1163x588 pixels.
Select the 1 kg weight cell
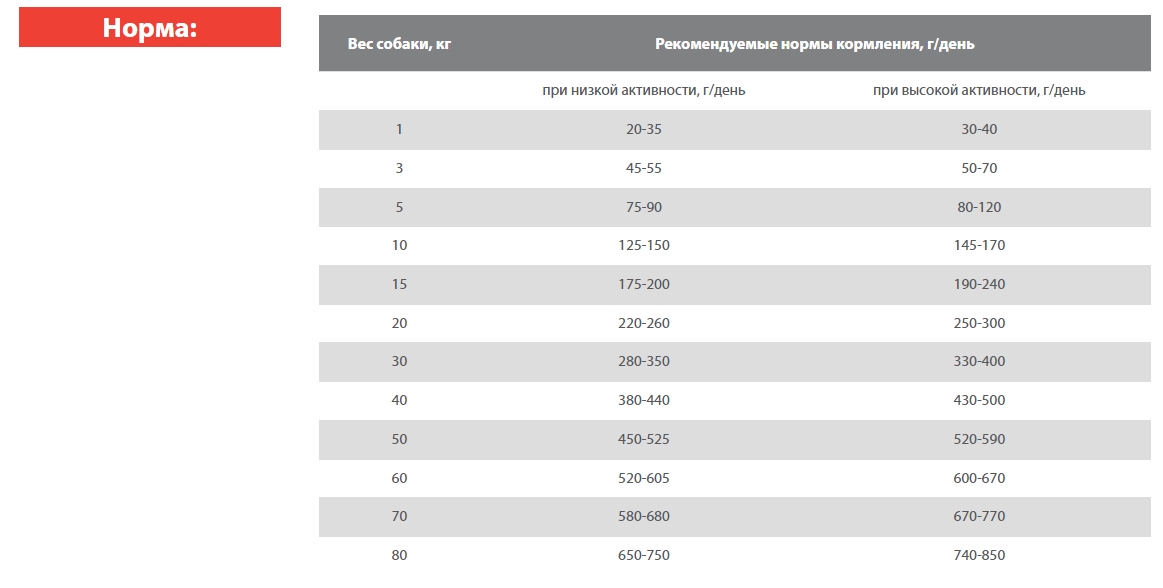pyautogui.click(x=399, y=129)
